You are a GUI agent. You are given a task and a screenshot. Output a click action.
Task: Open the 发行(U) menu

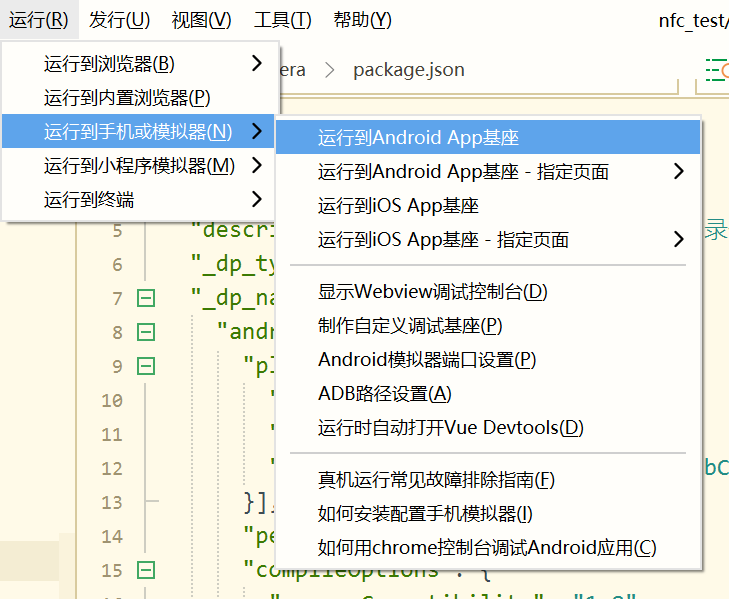tap(119, 20)
